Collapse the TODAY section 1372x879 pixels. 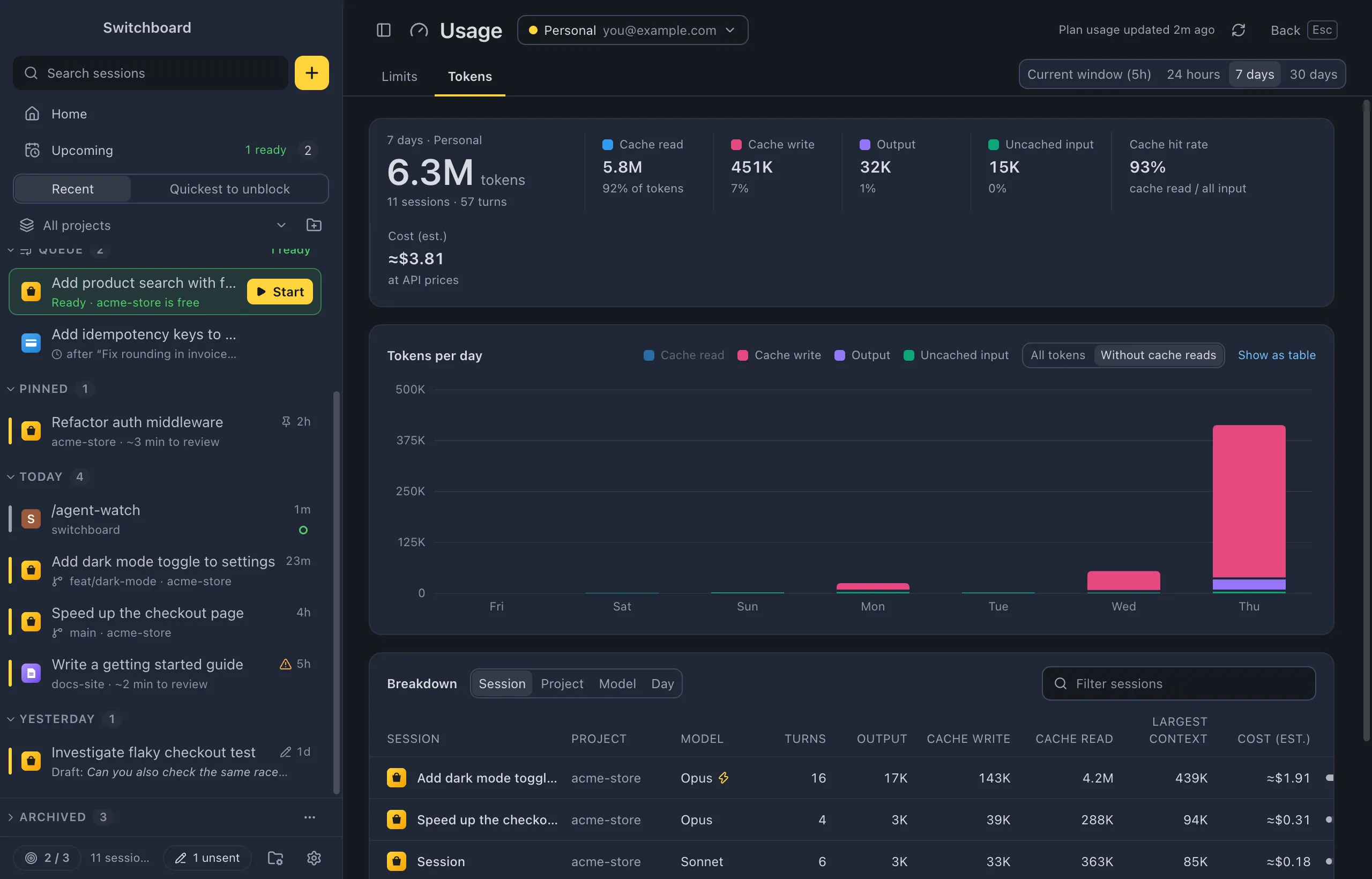click(41, 476)
